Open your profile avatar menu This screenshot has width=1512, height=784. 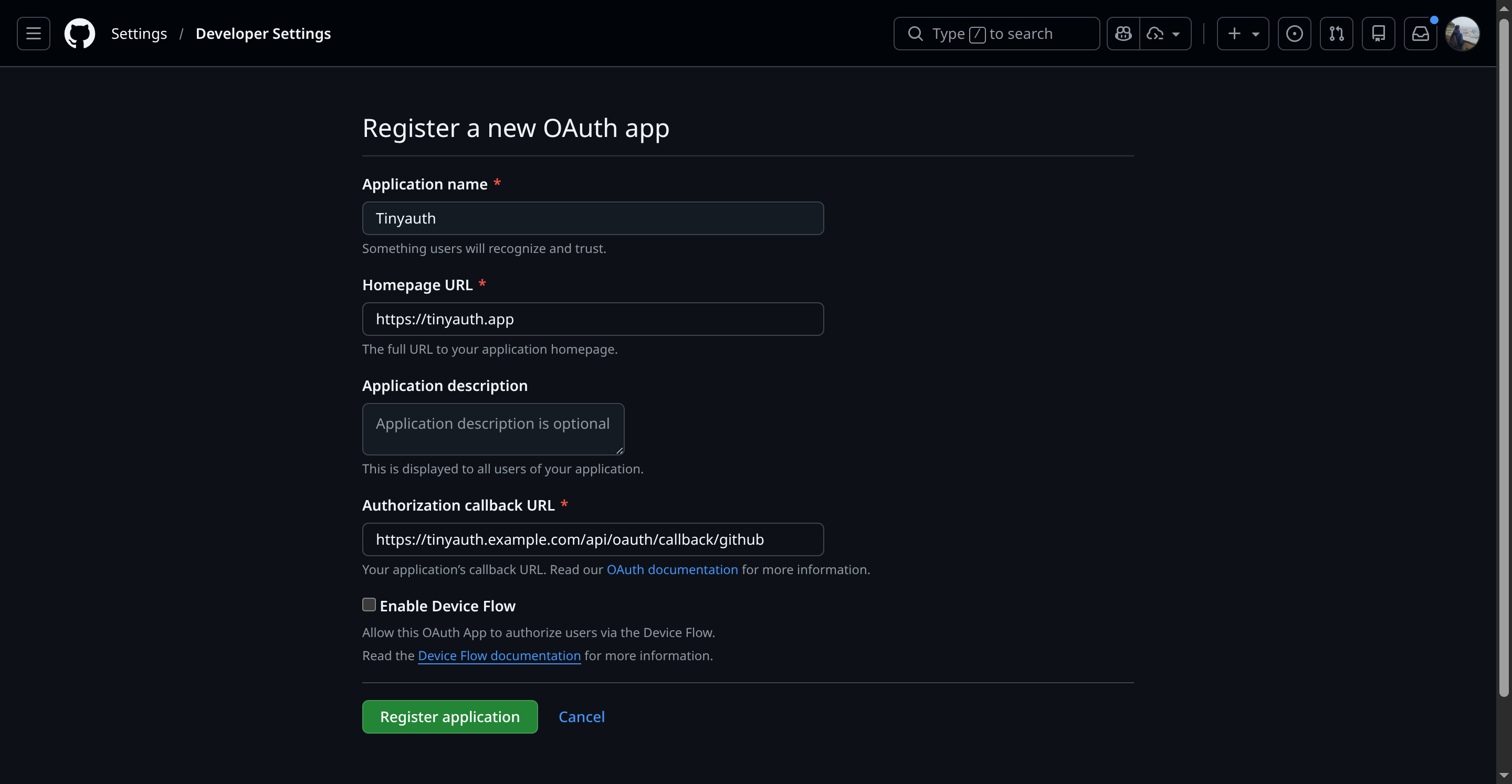(x=1463, y=34)
